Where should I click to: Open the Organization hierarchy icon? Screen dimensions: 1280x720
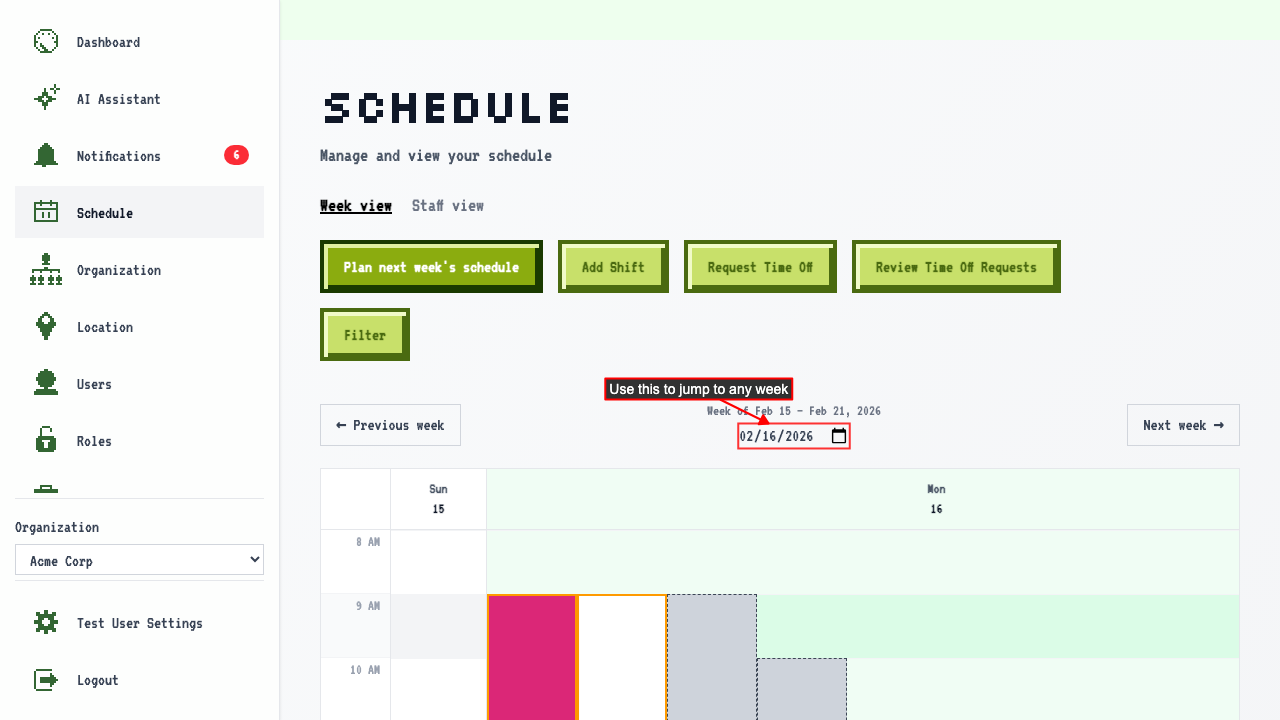(x=46, y=269)
